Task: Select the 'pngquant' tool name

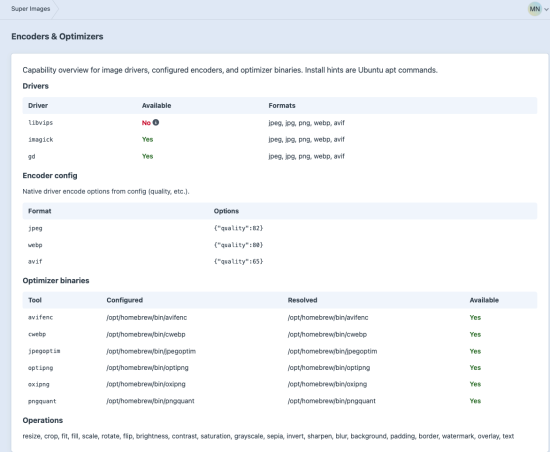Action: click(x=42, y=401)
